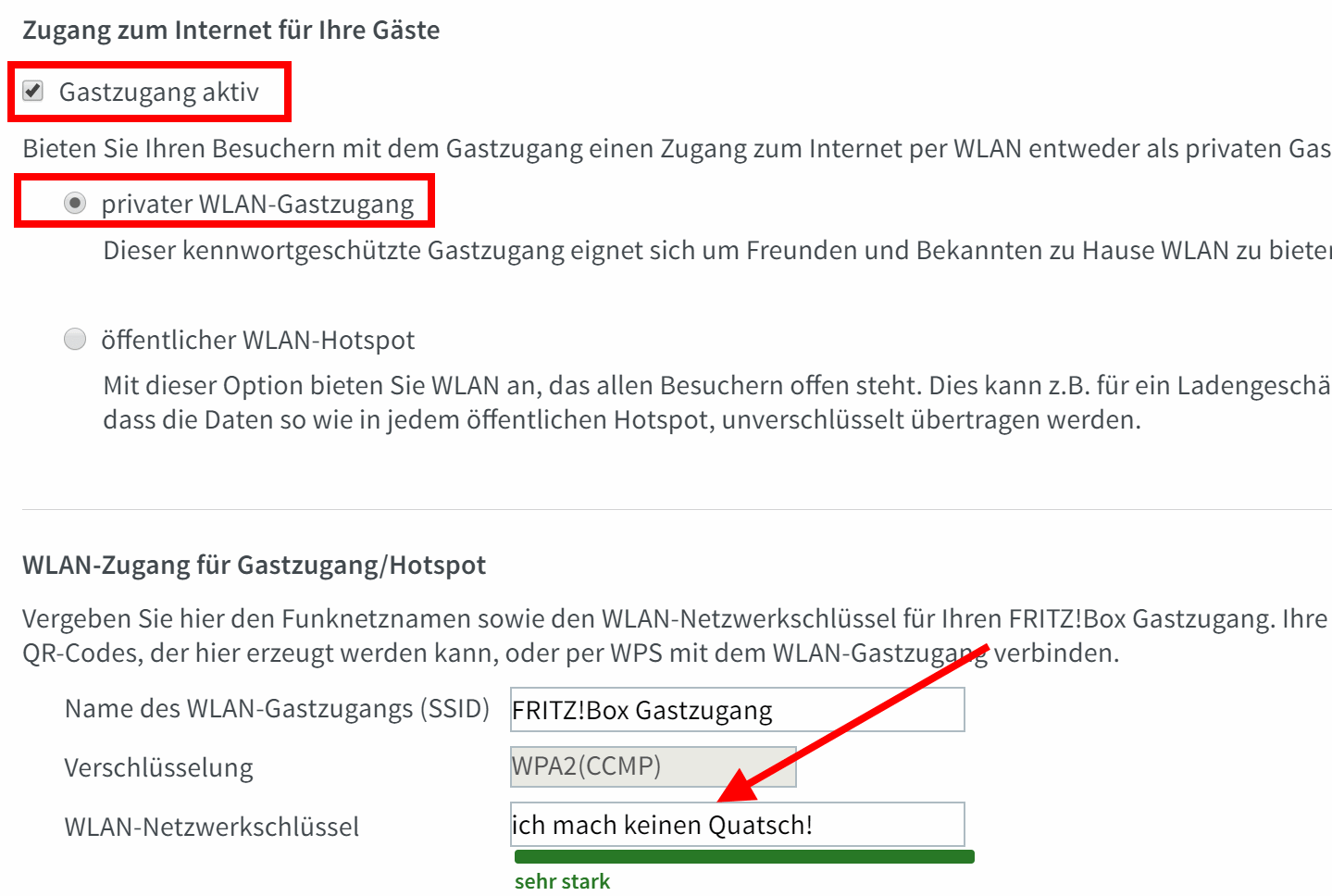Click the heading 'Zugang zum Internet für Ihre Gäste'
The height and width of the screenshot is (896, 1332).
(x=231, y=31)
